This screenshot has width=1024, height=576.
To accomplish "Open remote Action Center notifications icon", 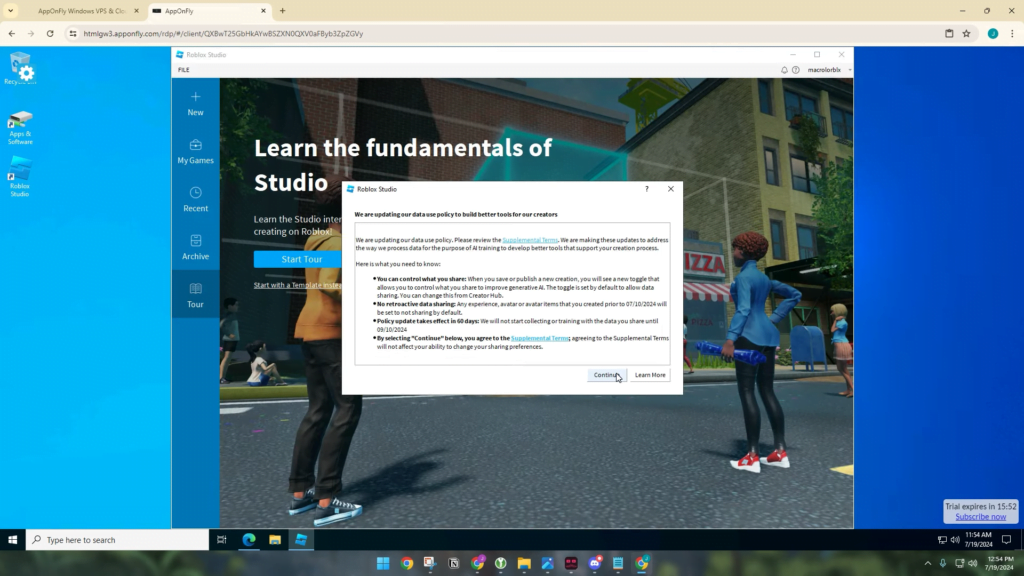I will pyautogui.click(x=1006, y=540).
